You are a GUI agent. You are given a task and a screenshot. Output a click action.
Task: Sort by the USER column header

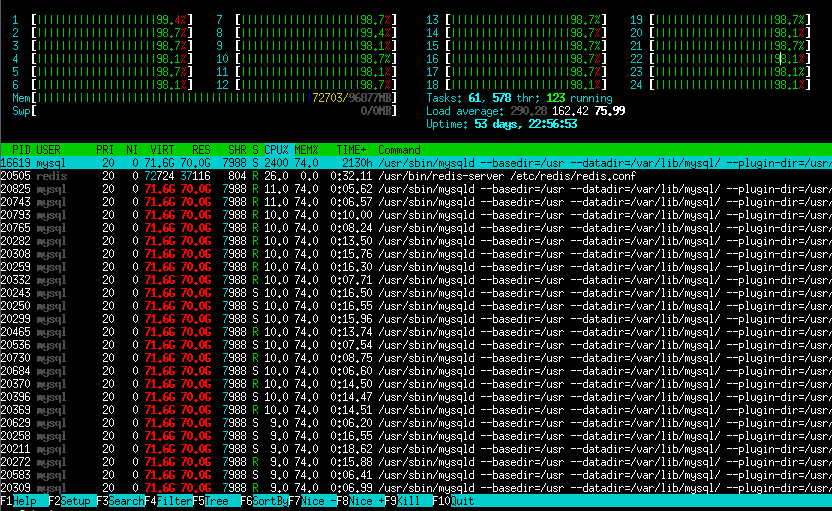tap(48, 150)
